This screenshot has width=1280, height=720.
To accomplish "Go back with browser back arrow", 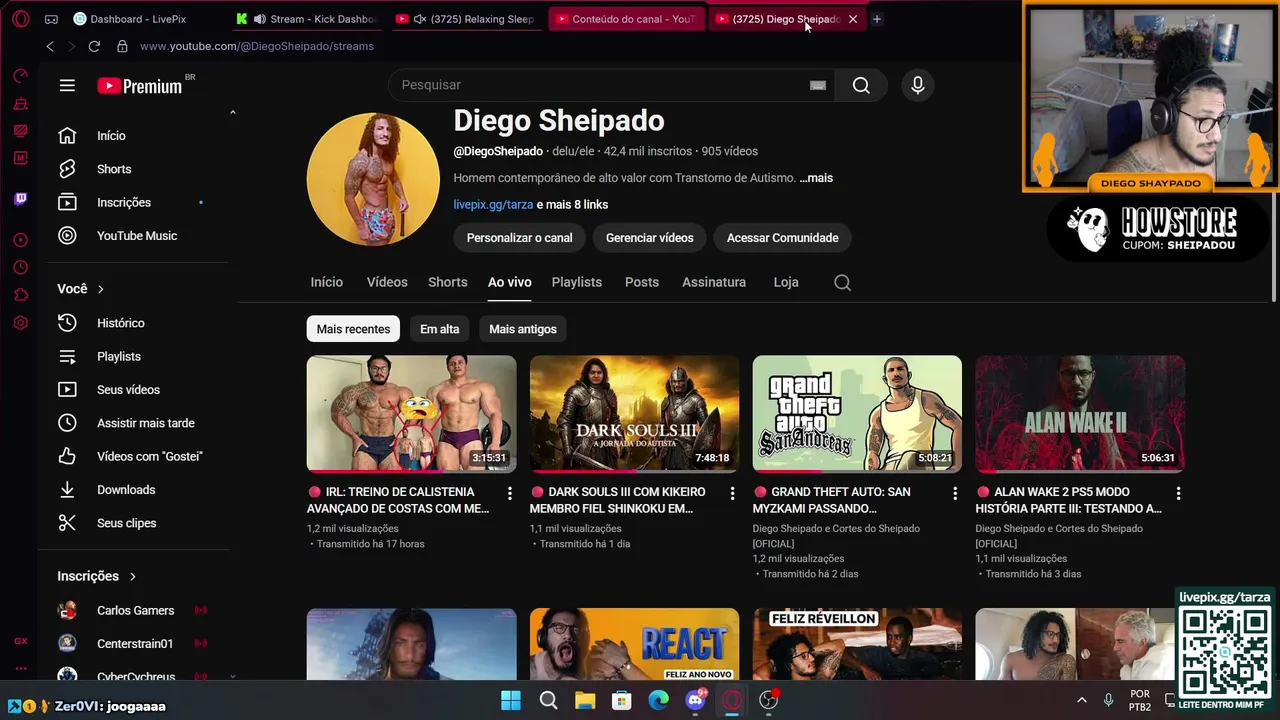I will pos(50,46).
